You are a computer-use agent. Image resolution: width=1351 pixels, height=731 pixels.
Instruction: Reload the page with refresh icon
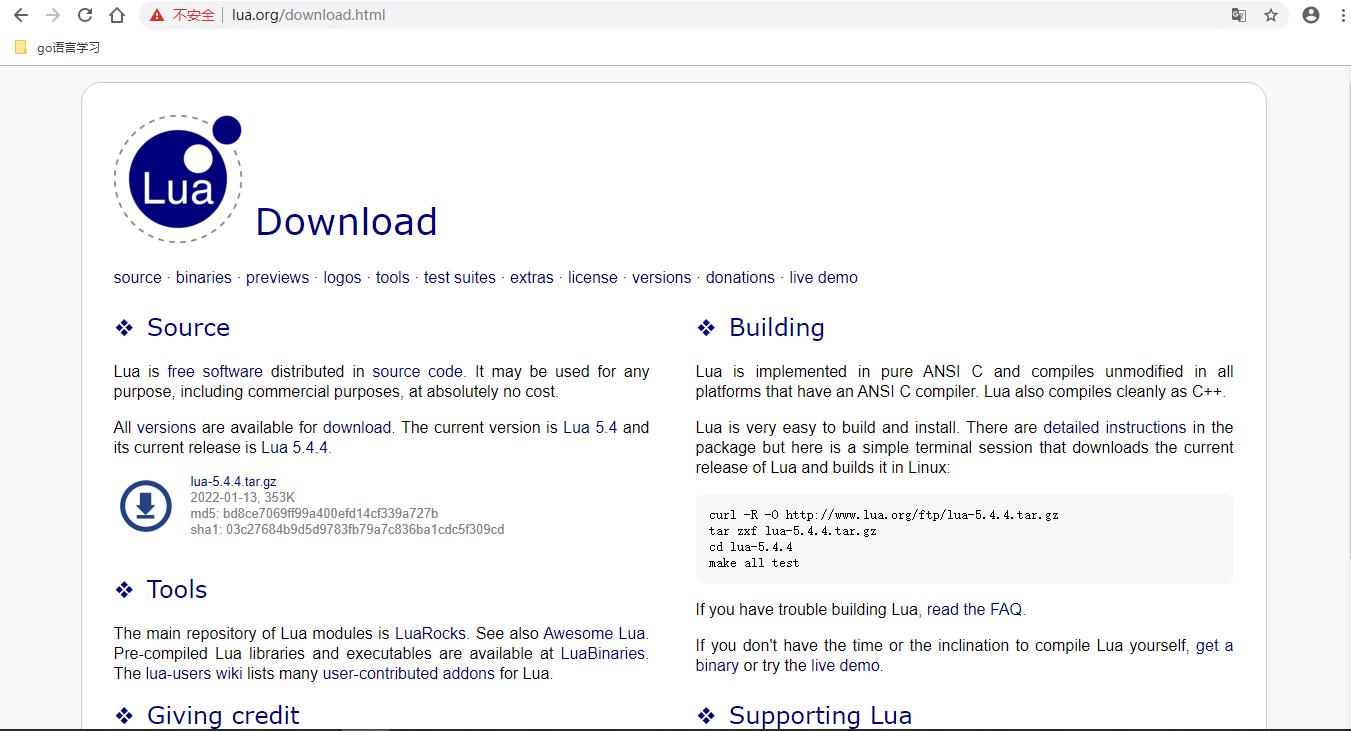click(x=85, y=15)
